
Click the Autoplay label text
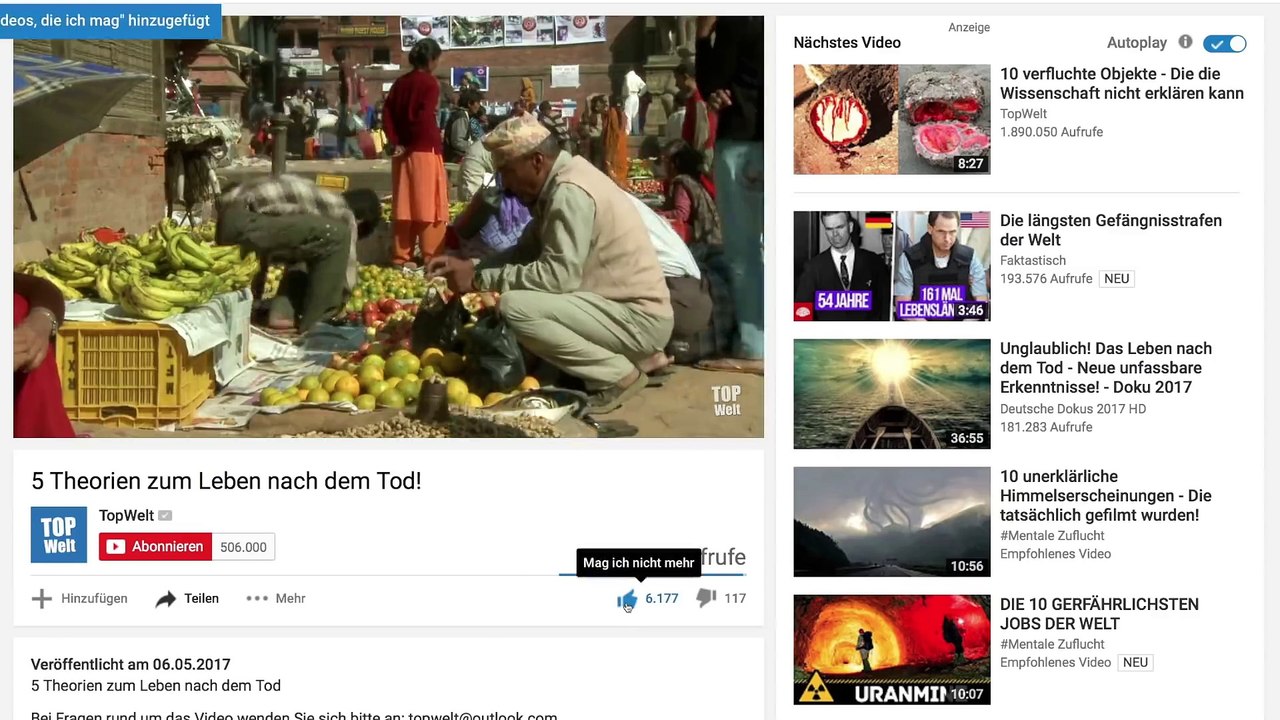[x=1137, y=42]
